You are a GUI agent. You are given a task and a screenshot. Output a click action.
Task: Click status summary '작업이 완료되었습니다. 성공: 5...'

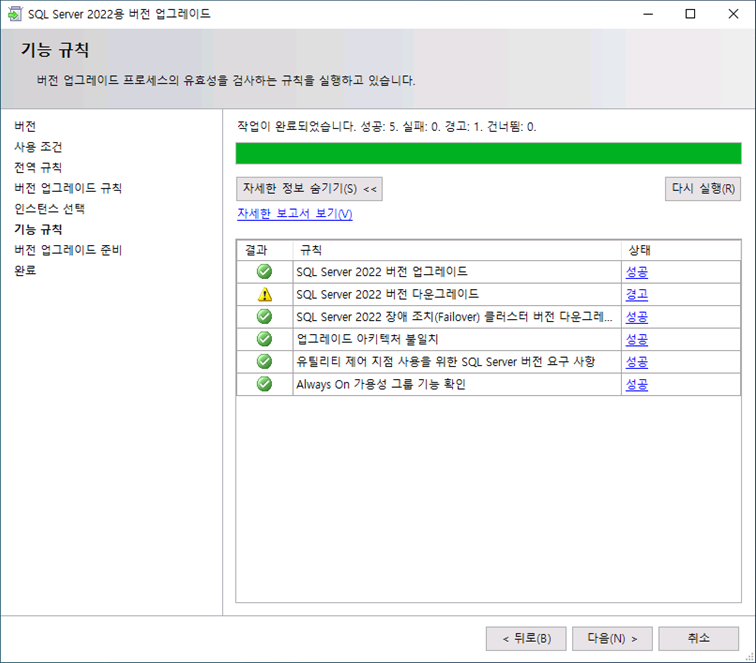pyautogui.click(x=387, y=127)
